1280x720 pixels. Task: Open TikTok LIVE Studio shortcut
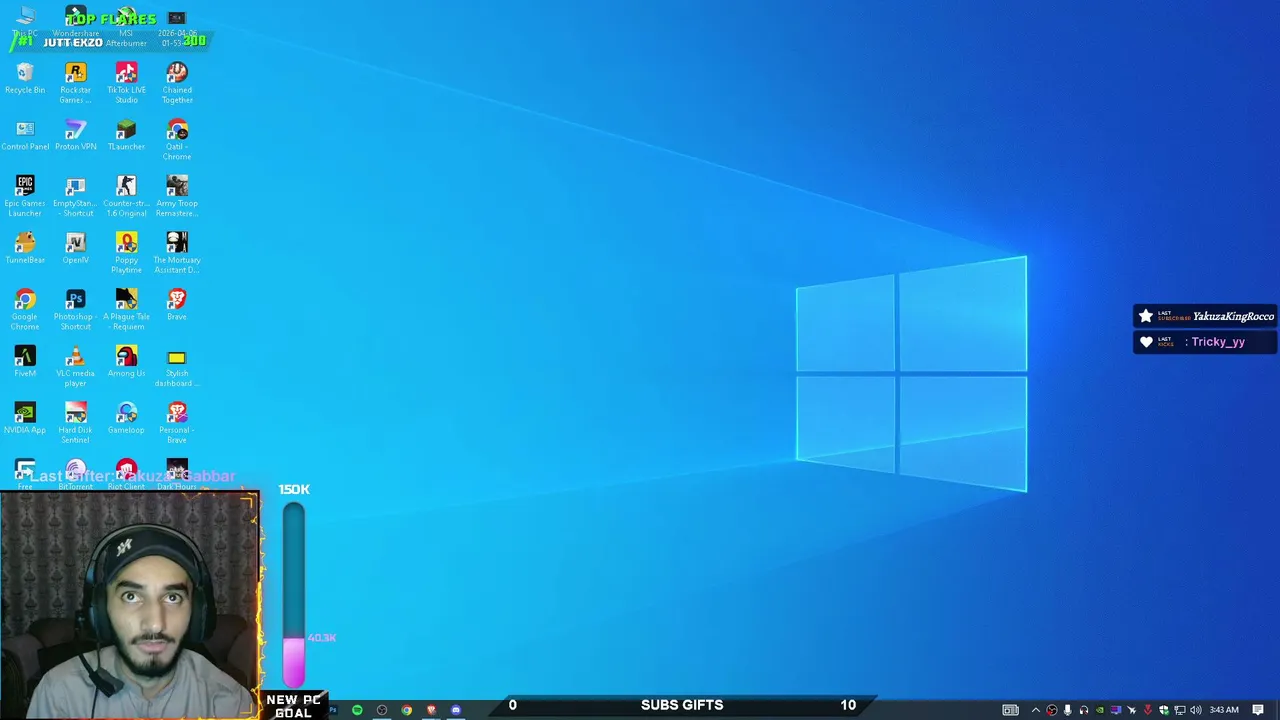pos(126,83)
